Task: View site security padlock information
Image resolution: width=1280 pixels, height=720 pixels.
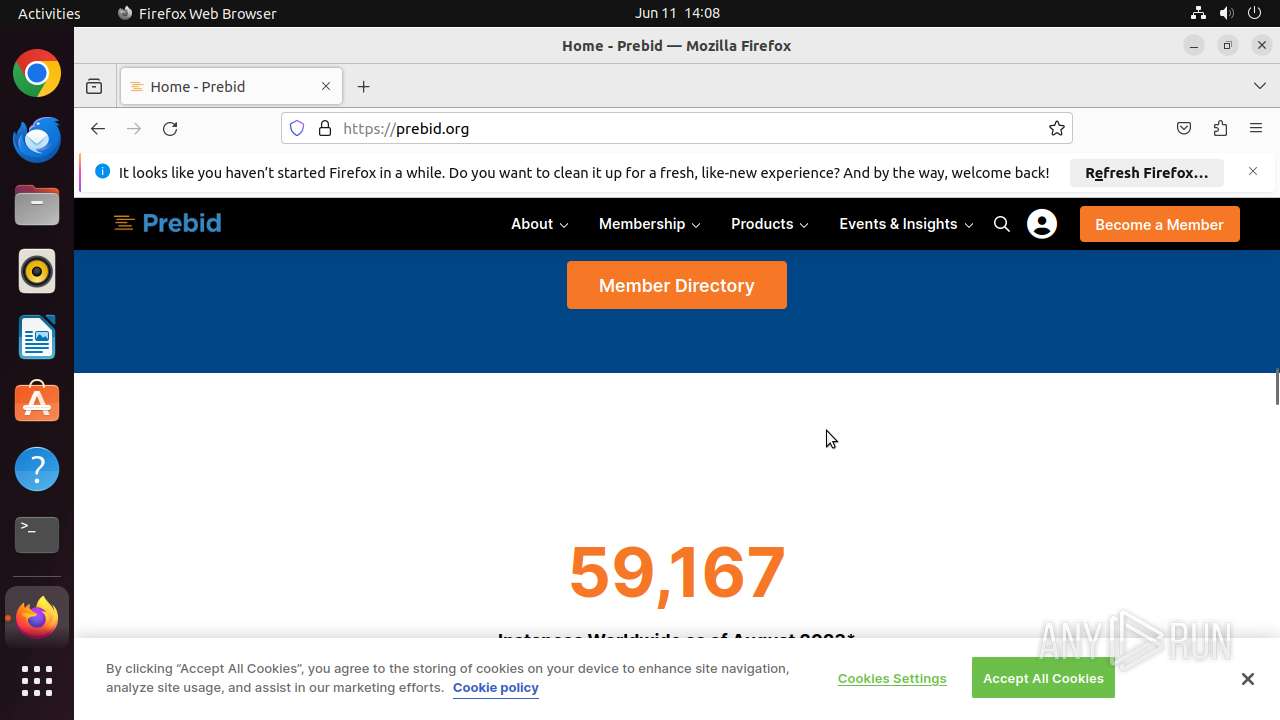Action: coord(324,128)
